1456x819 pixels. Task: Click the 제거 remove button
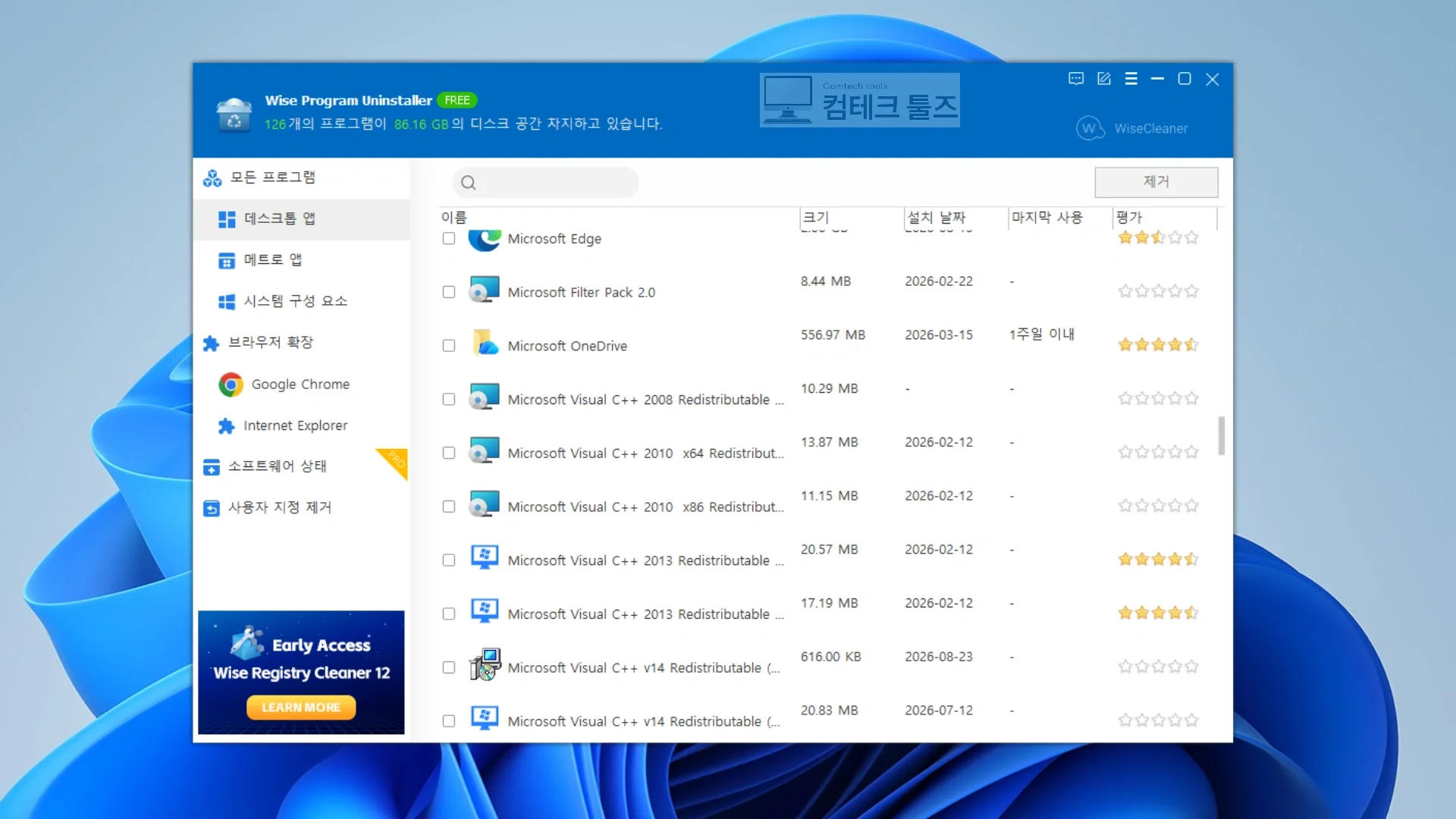pyautogui.click(x=1156, y=182)
